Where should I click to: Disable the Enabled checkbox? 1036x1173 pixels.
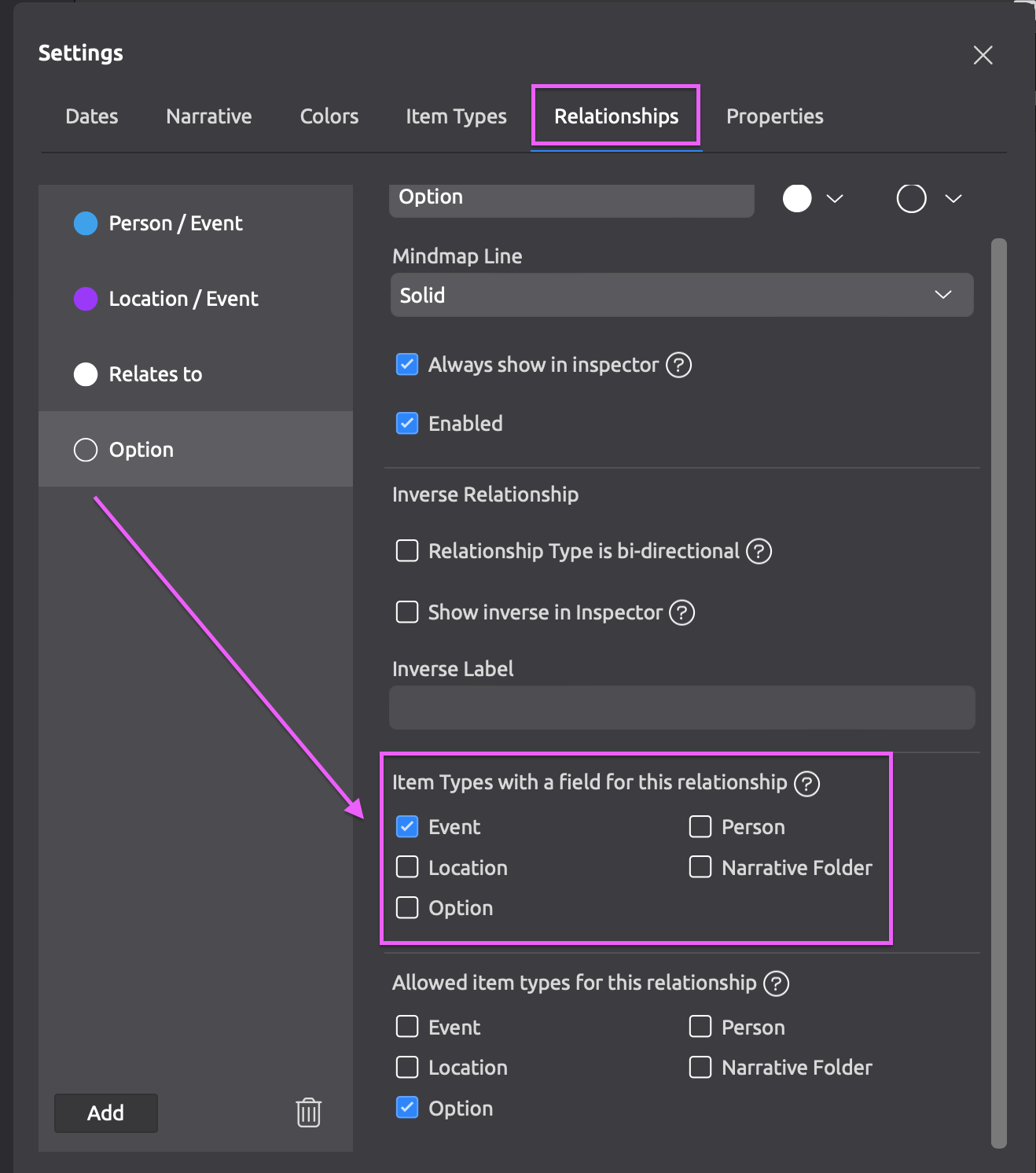pyautogui.click(x=407, y=424)
